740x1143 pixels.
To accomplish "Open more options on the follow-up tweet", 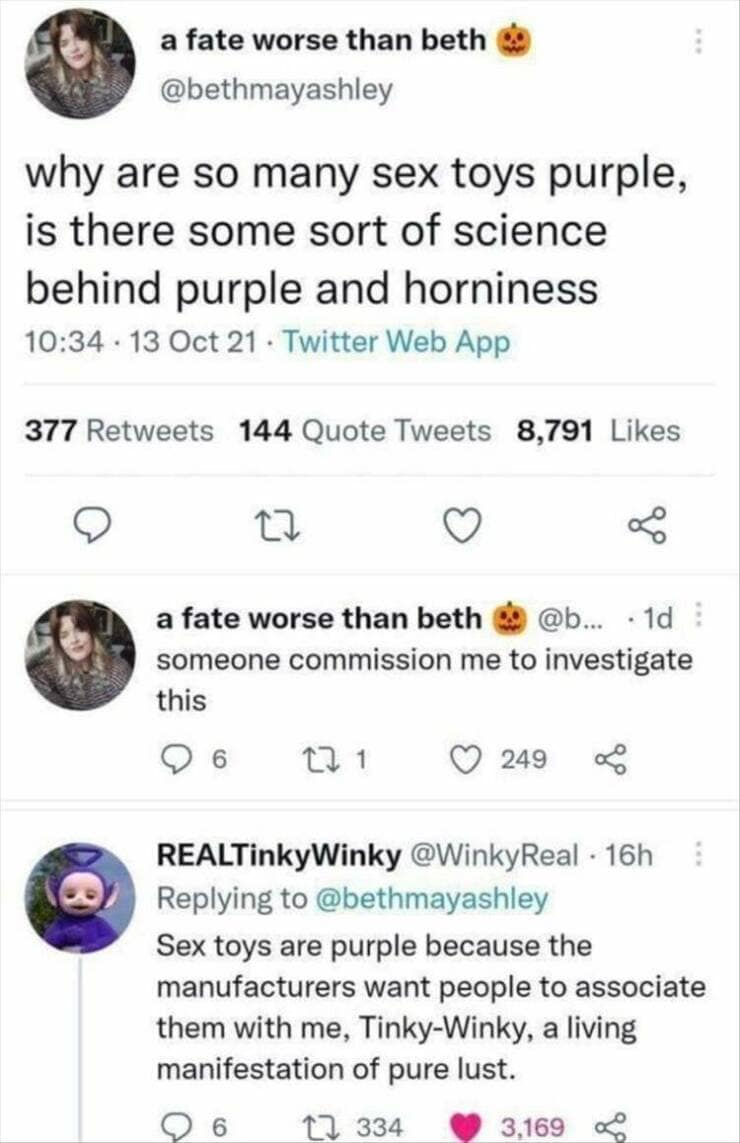I will 699,620.
